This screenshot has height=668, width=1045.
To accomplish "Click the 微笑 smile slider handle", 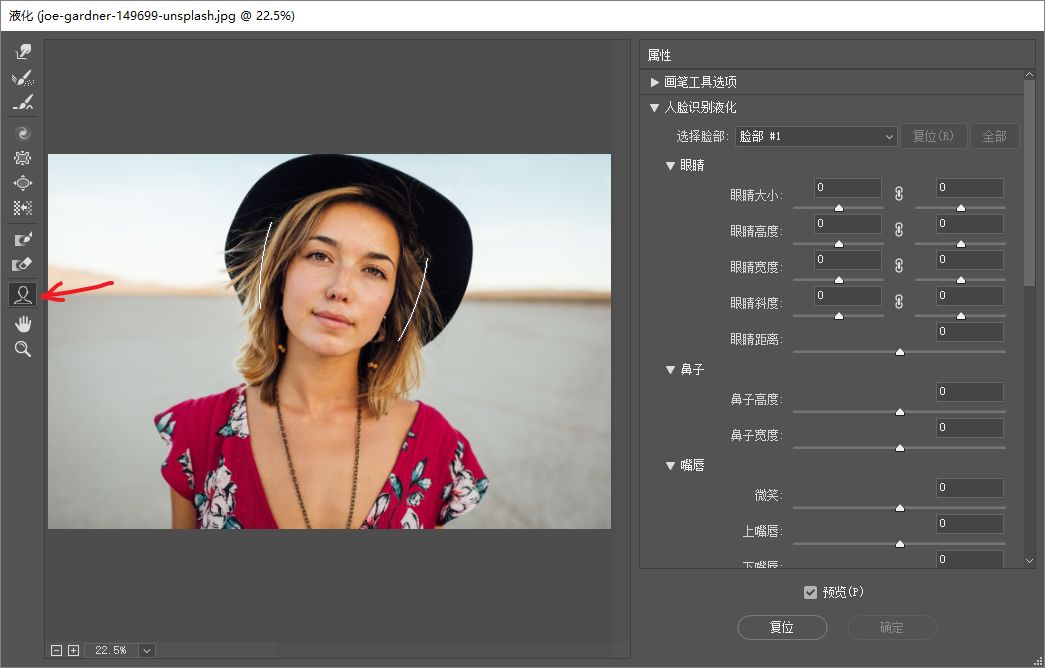I will click(898, 507).
